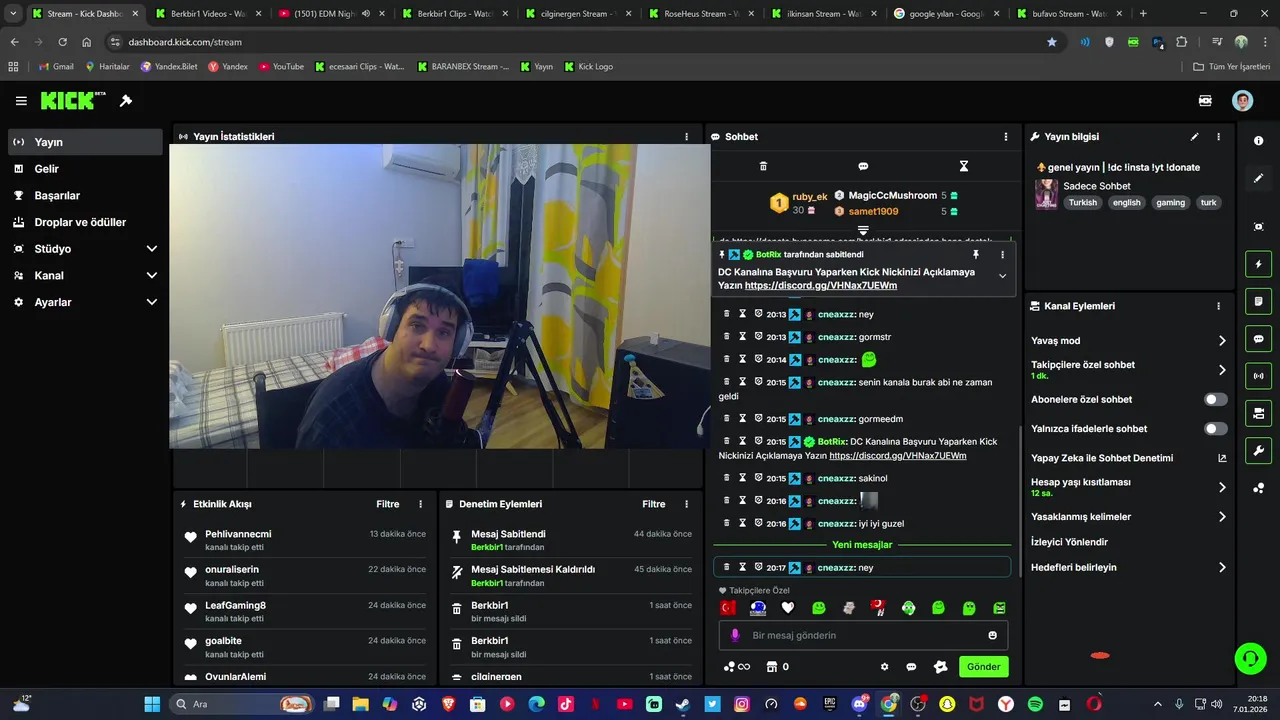
Task: Toggle Abonelere özel sohbet switch
Action: 1215,399
